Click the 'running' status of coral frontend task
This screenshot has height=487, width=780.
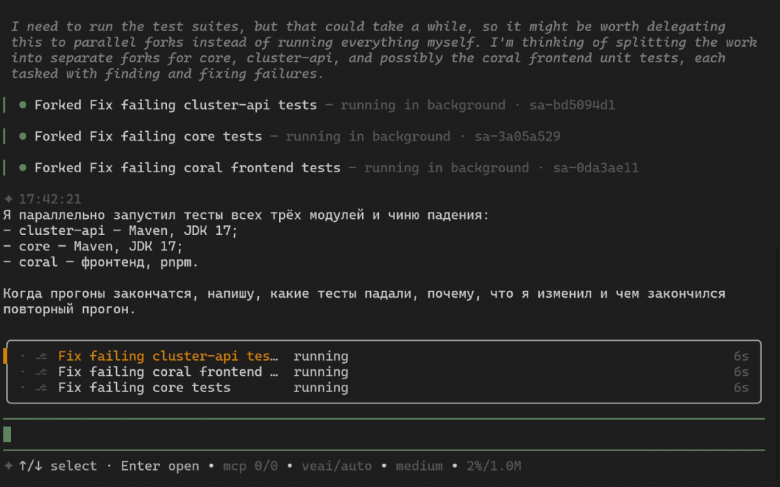(x=321, y=372)
